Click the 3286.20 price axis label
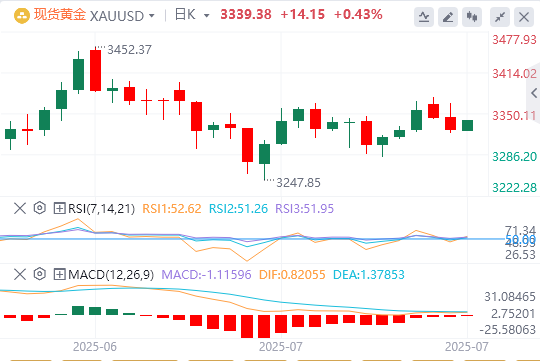This screenshot has width=540, height=361. (514, 157)
